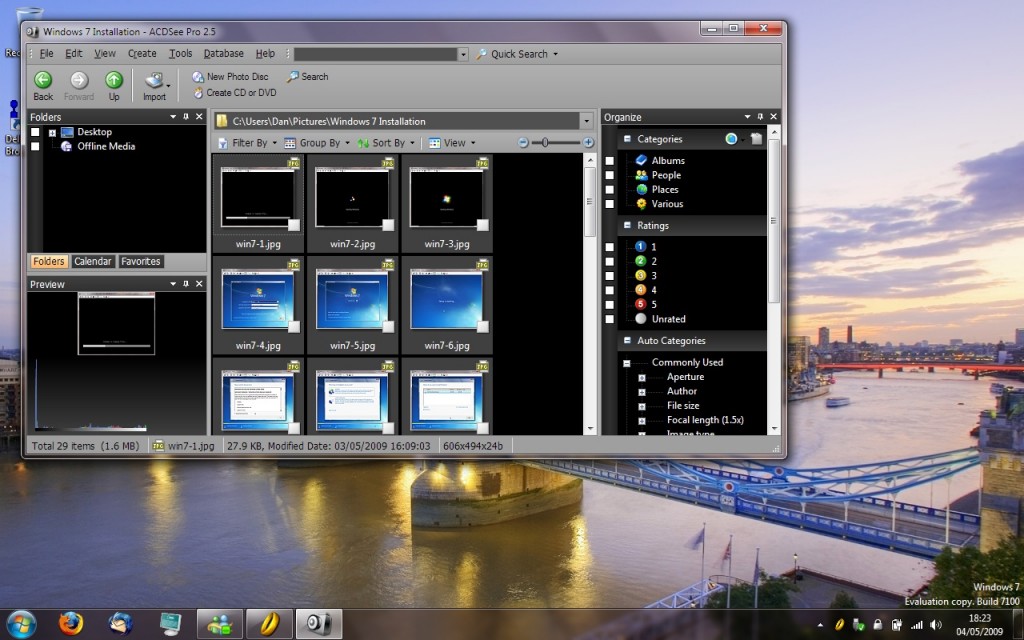Switch to the Calendar tab
Viewport: 1024px width, 640px height.
pos(93,261)
